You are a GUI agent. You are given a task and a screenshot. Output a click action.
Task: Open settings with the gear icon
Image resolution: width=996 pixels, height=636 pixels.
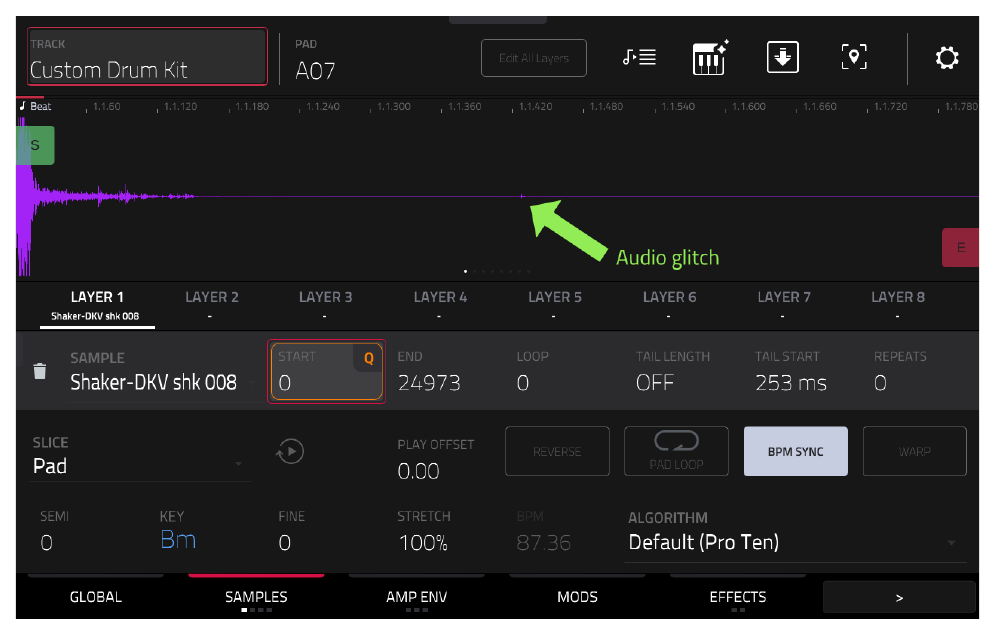coord(946,58)
